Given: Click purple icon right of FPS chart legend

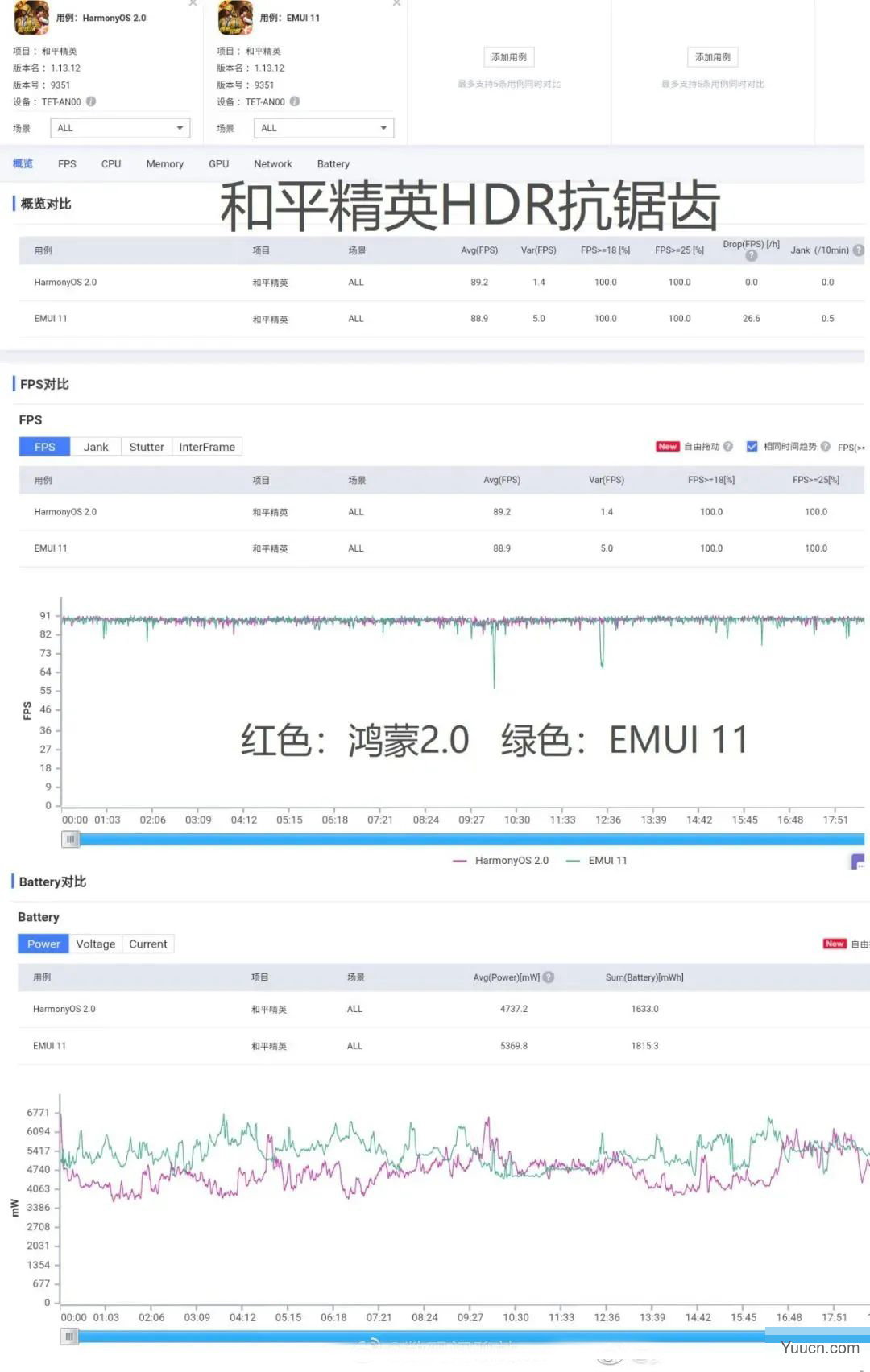Looking at the screenshot, I should pyautogui.click(x=859, y=862).
